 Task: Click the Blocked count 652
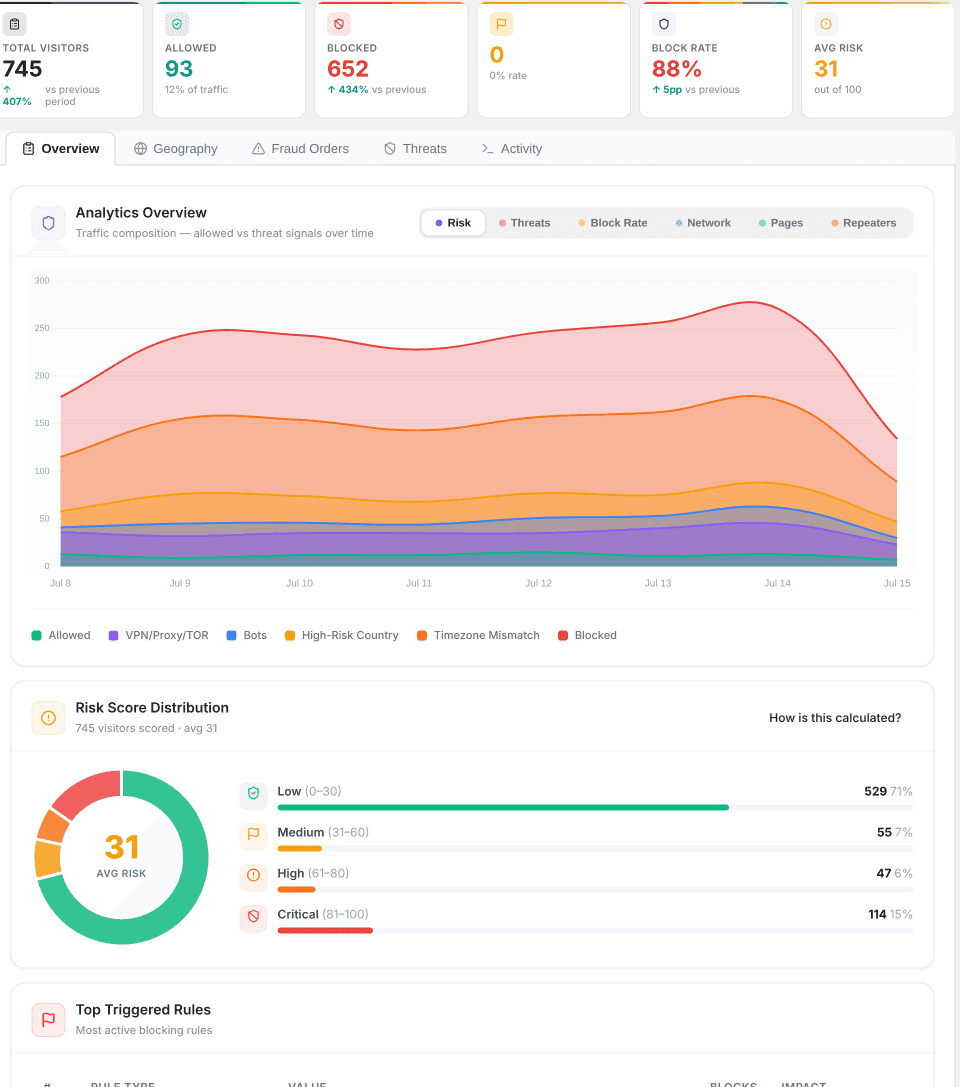point(348,69)
